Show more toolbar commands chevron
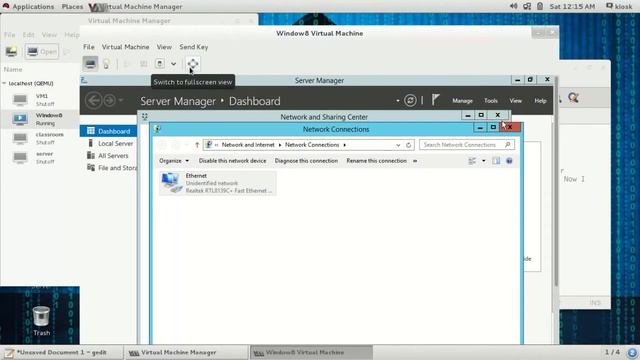 click(415, 161)
